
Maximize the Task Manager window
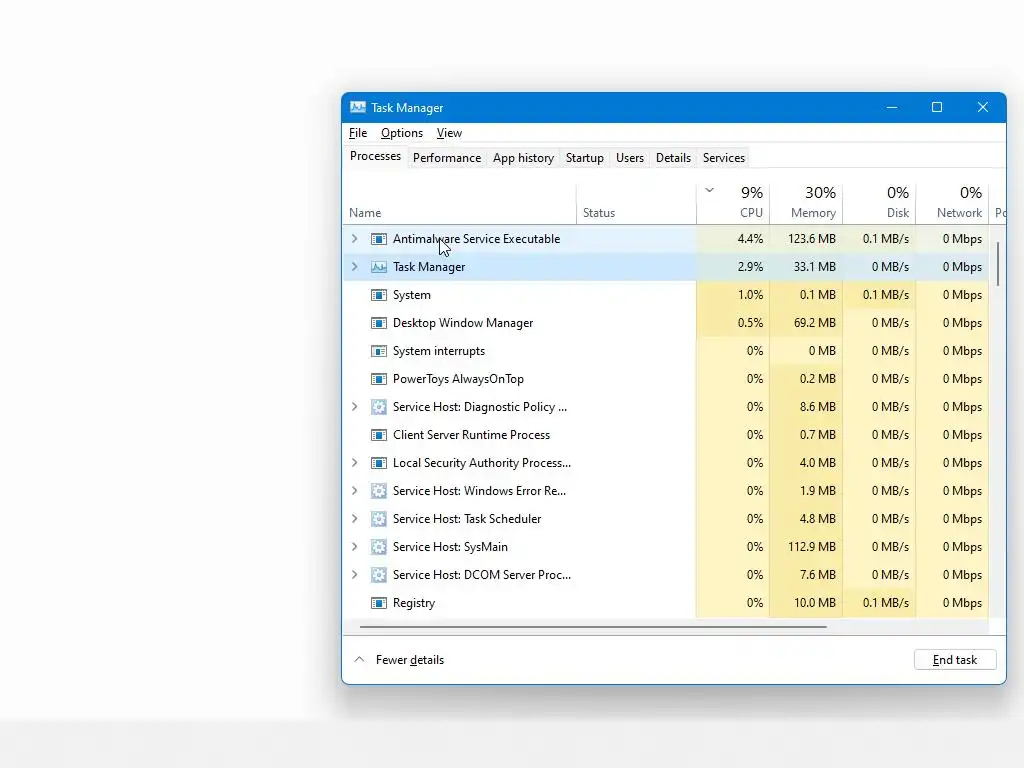point(936,107)
